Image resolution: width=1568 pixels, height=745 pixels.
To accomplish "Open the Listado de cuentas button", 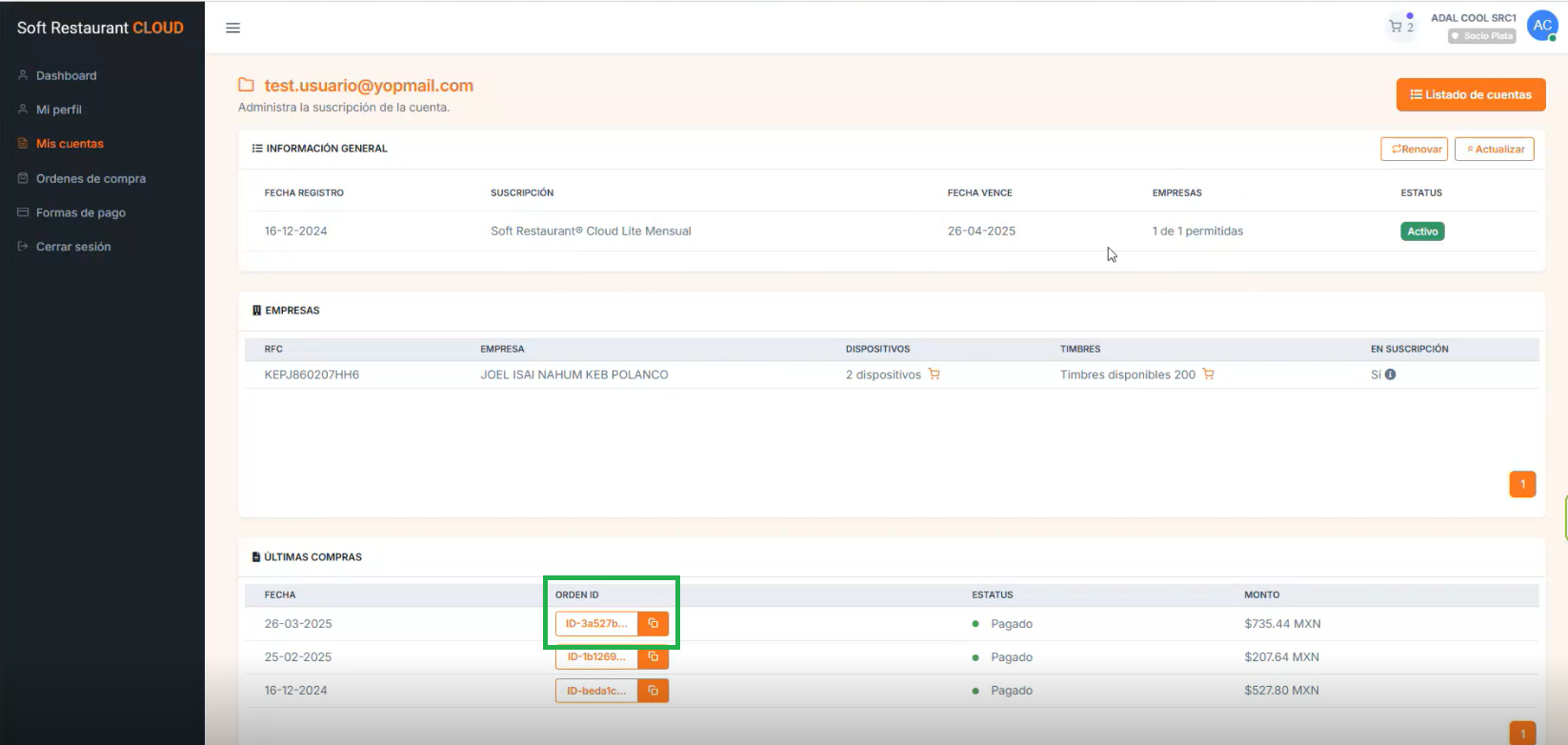I will 1471,94.
